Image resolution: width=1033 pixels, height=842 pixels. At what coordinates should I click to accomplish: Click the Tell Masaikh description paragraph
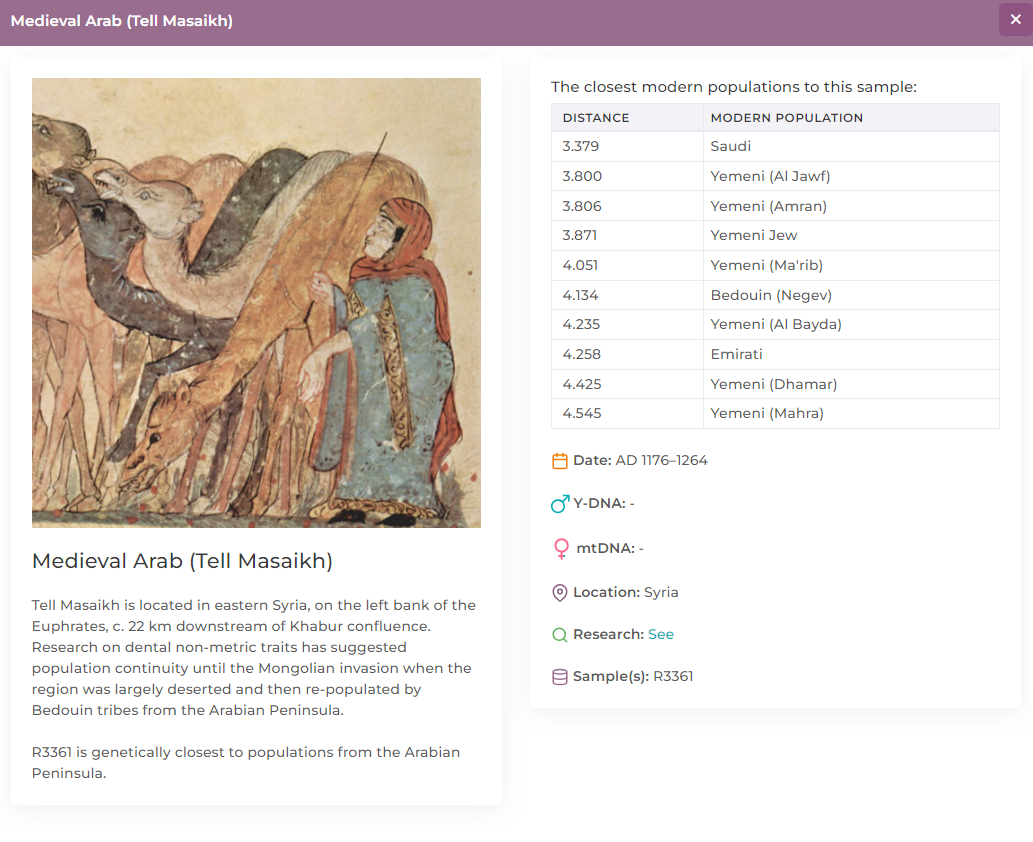click(x=254, y=658)
